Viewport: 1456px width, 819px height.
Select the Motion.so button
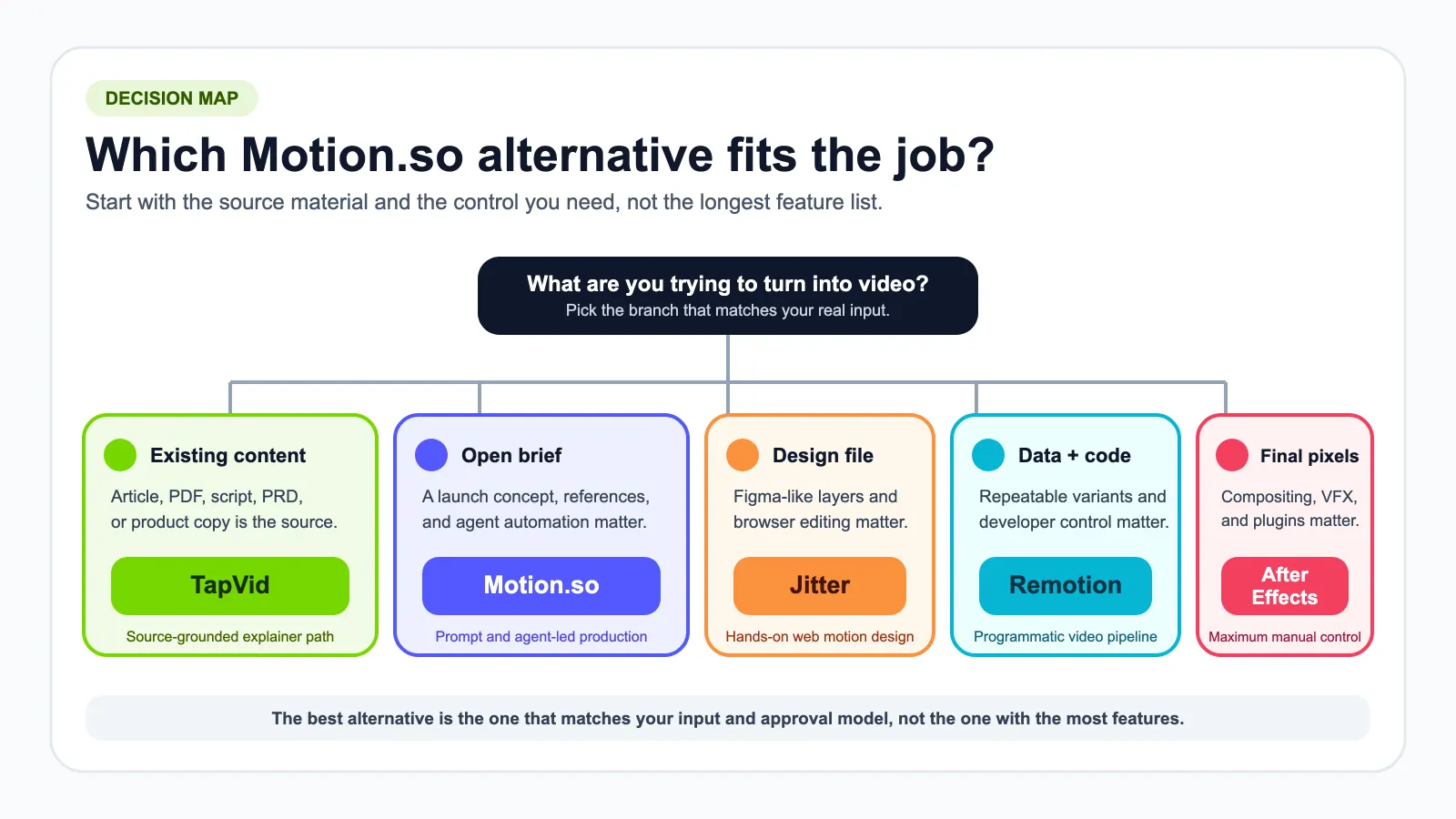coord(541,585)
